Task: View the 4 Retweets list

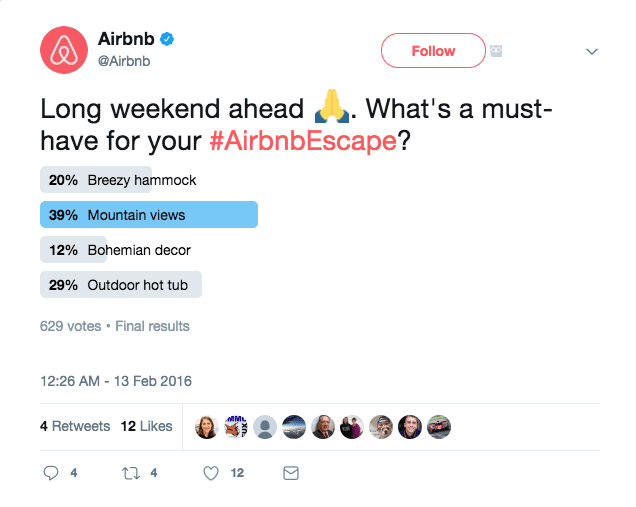Action: point(75,426)
